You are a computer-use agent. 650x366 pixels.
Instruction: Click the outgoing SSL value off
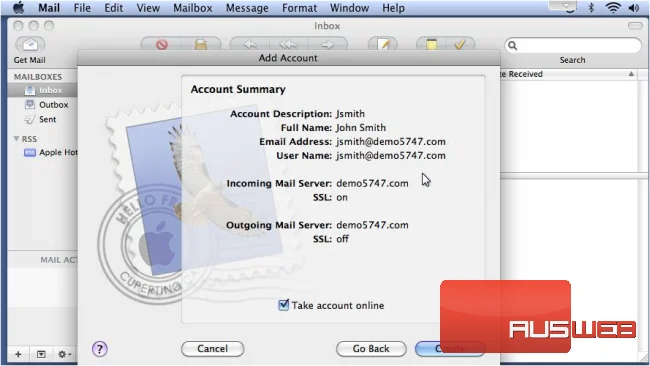click(342, 239)
